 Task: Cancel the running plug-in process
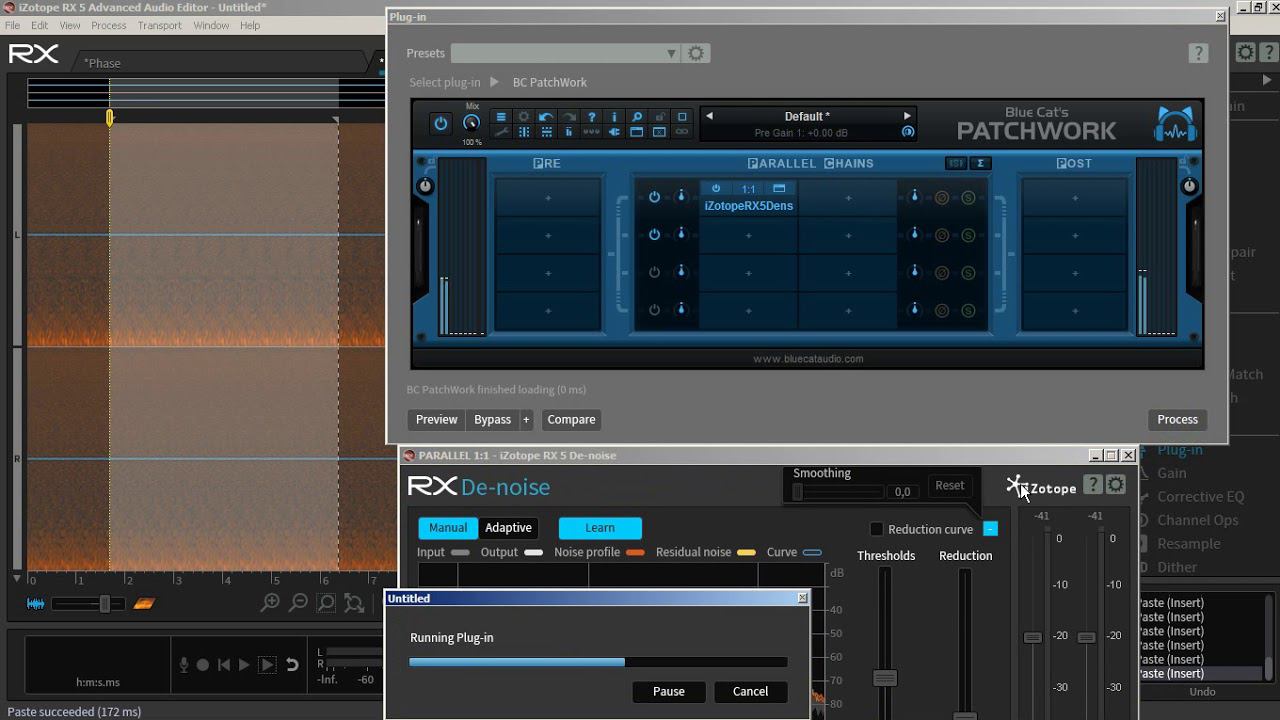pos(750,691)
